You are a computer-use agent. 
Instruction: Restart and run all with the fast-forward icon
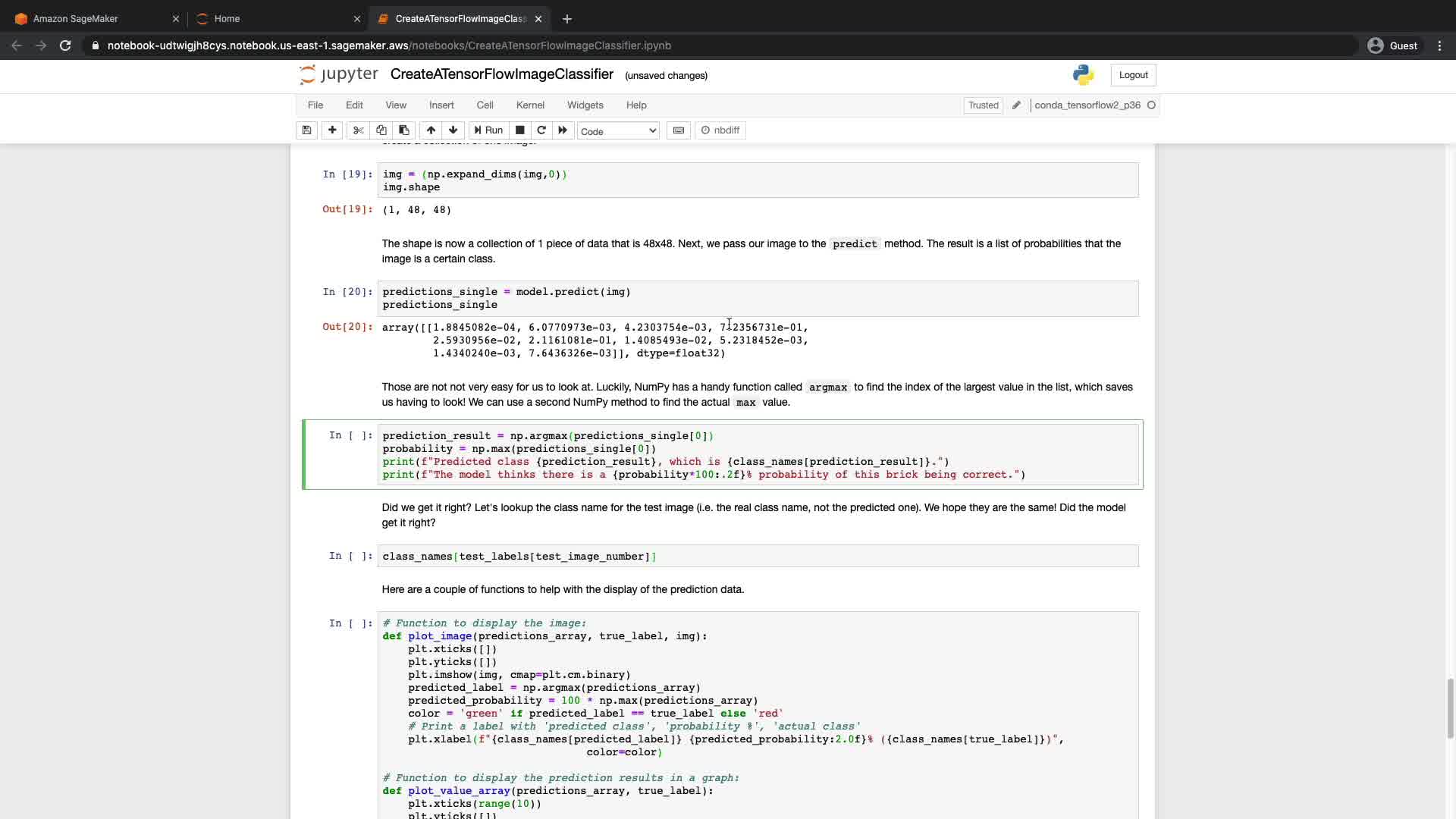[563, 130]
